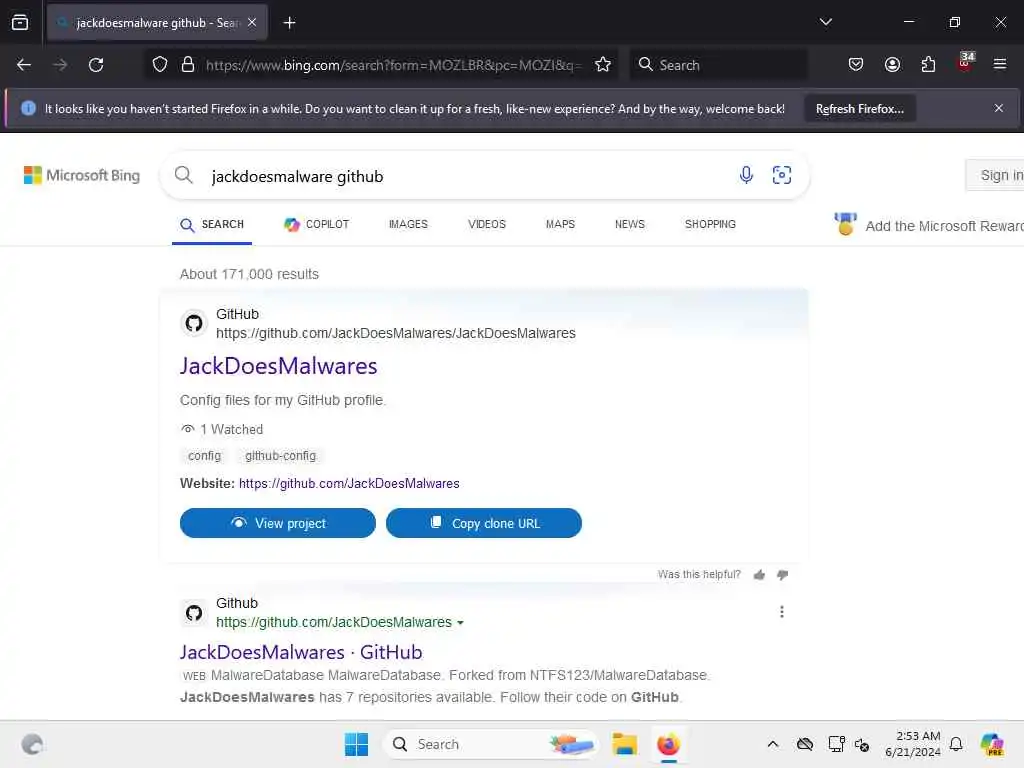Click the taskbar Search box
Viewport: 1024px width, 768px height.
pyautogui.click(x=490, y=744)
